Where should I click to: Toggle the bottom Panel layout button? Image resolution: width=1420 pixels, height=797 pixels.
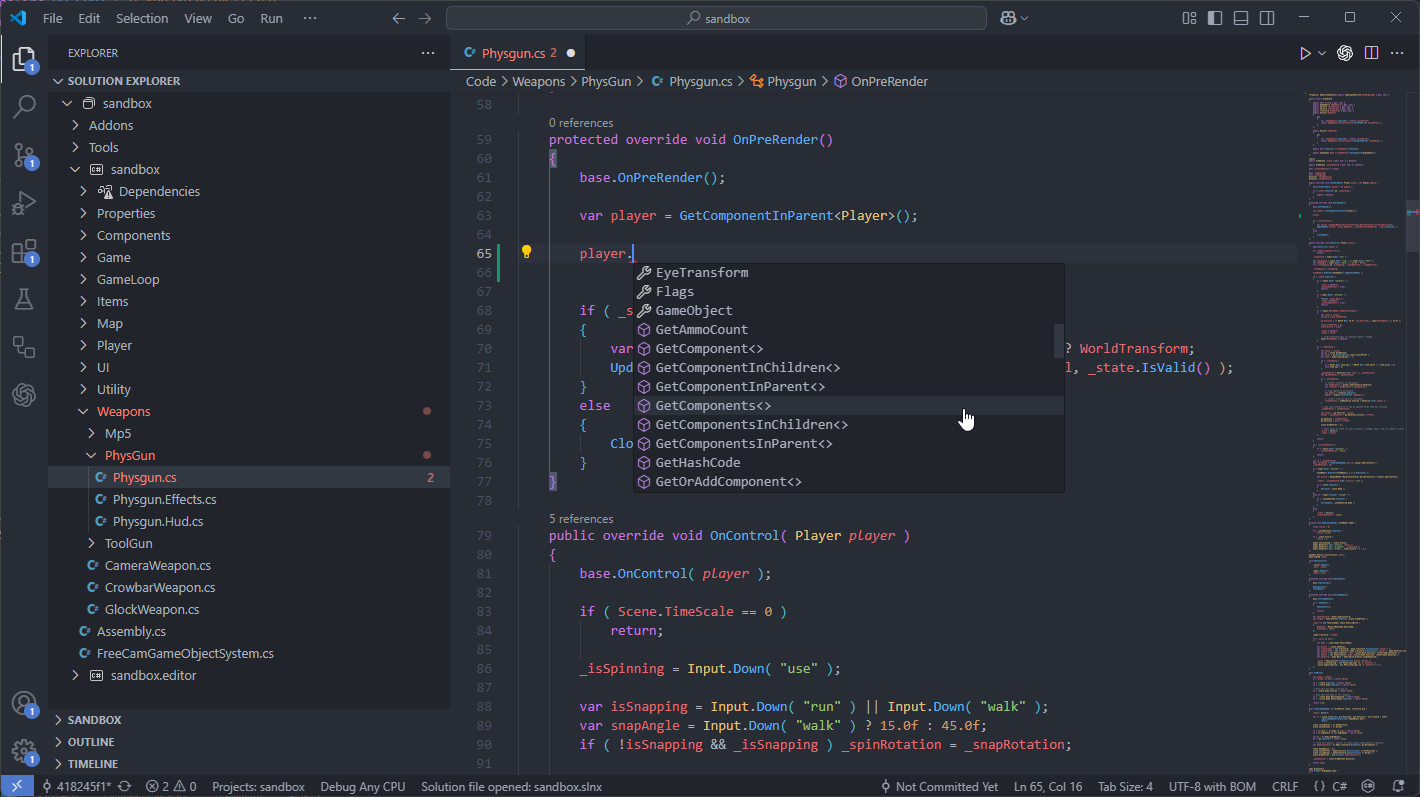(x=1241, y=18)
